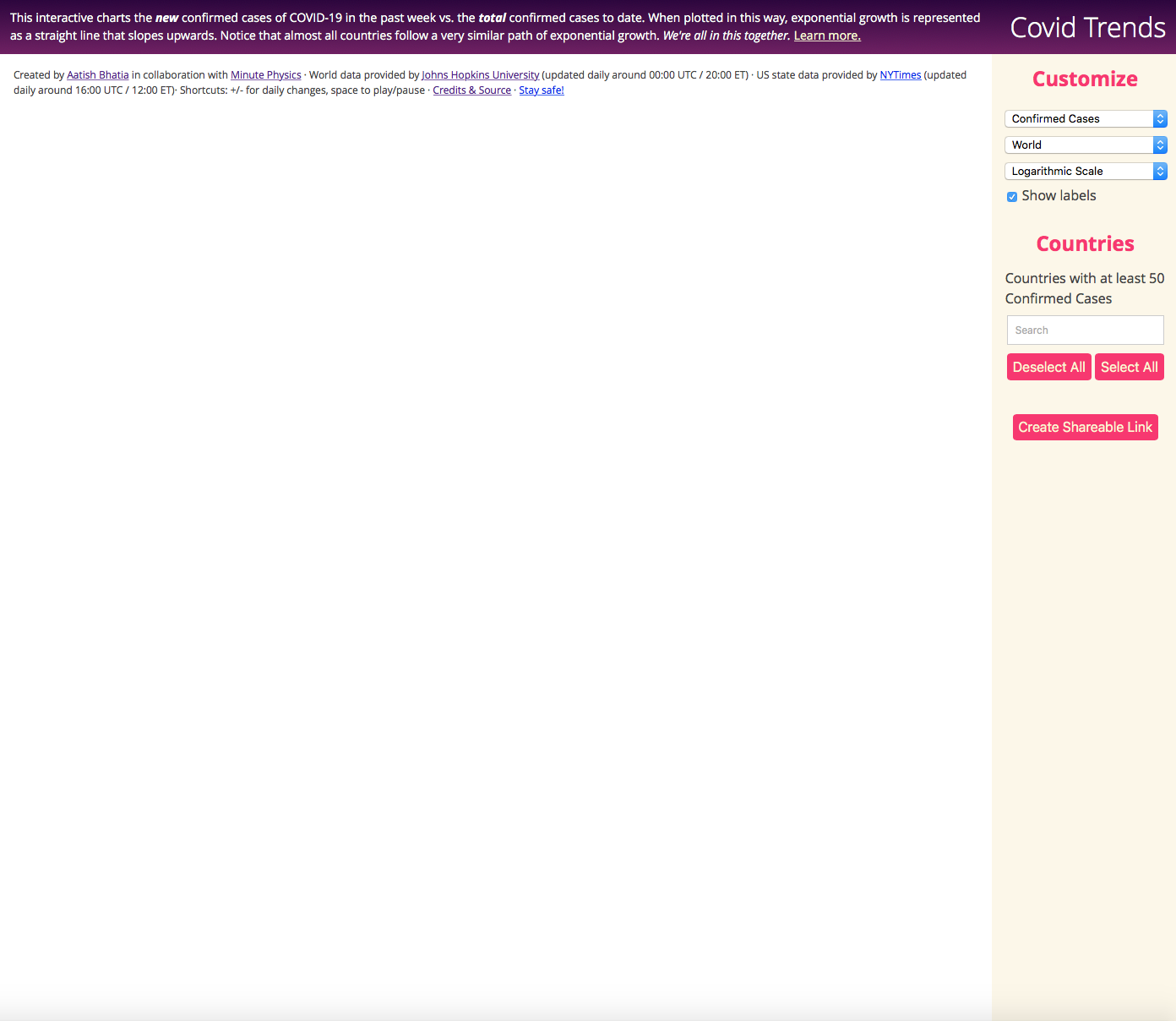Screen dimensions: 1176x1021
Task: Click the Countries heading
Action: 1086,244
